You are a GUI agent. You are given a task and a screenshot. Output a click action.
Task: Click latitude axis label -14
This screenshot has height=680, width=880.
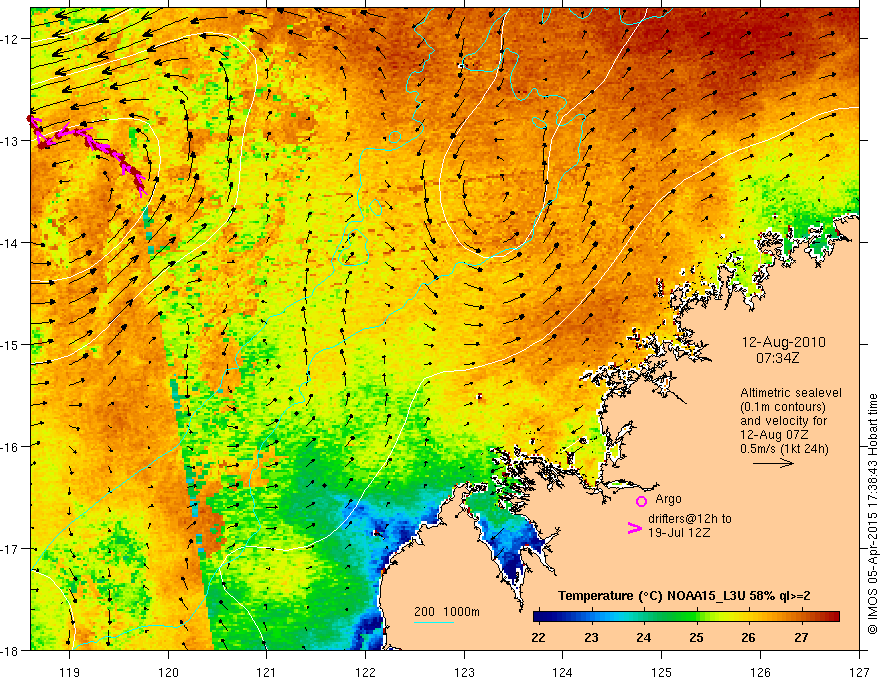[x=11, y=243]
